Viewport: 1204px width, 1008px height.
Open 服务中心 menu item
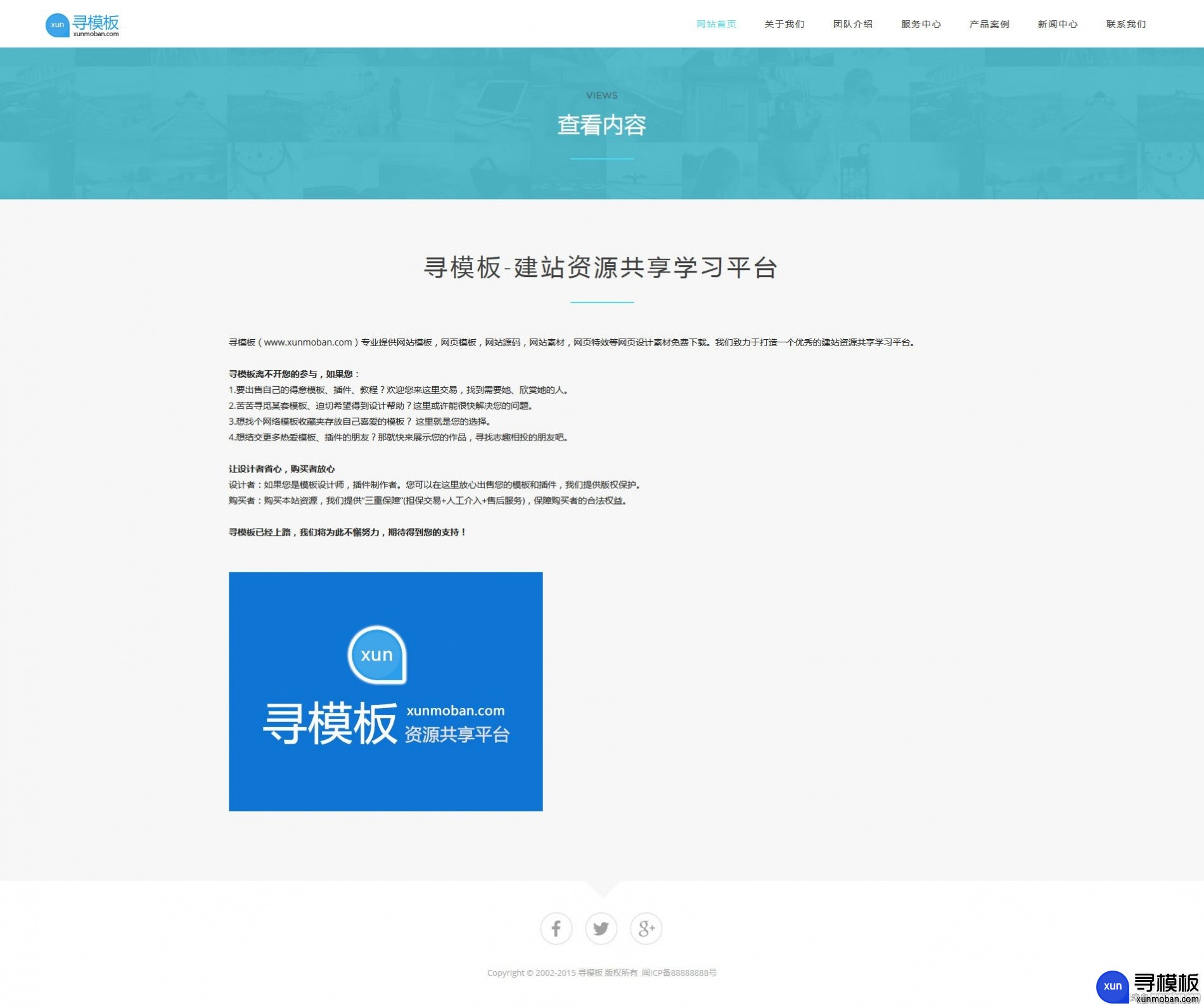tap(921, 24)
